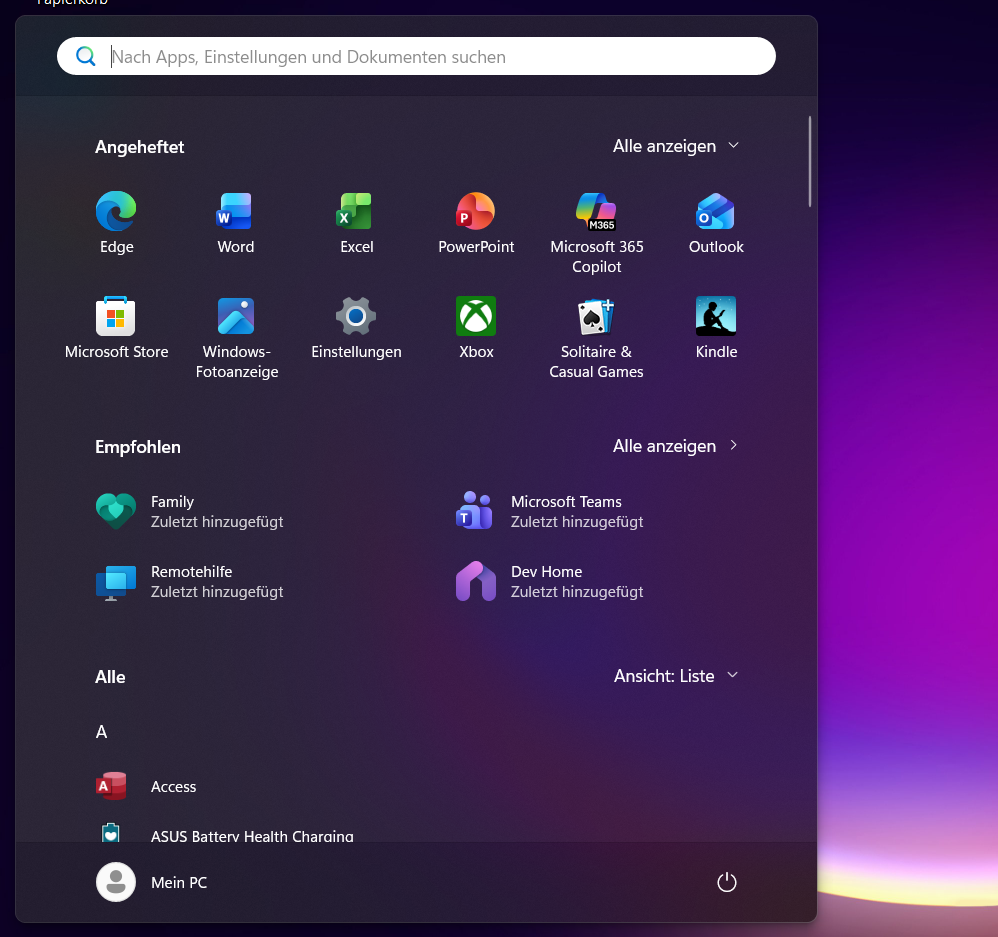Click the power button icon
This screenshot has height=937, width=998.
coord(726,882)
